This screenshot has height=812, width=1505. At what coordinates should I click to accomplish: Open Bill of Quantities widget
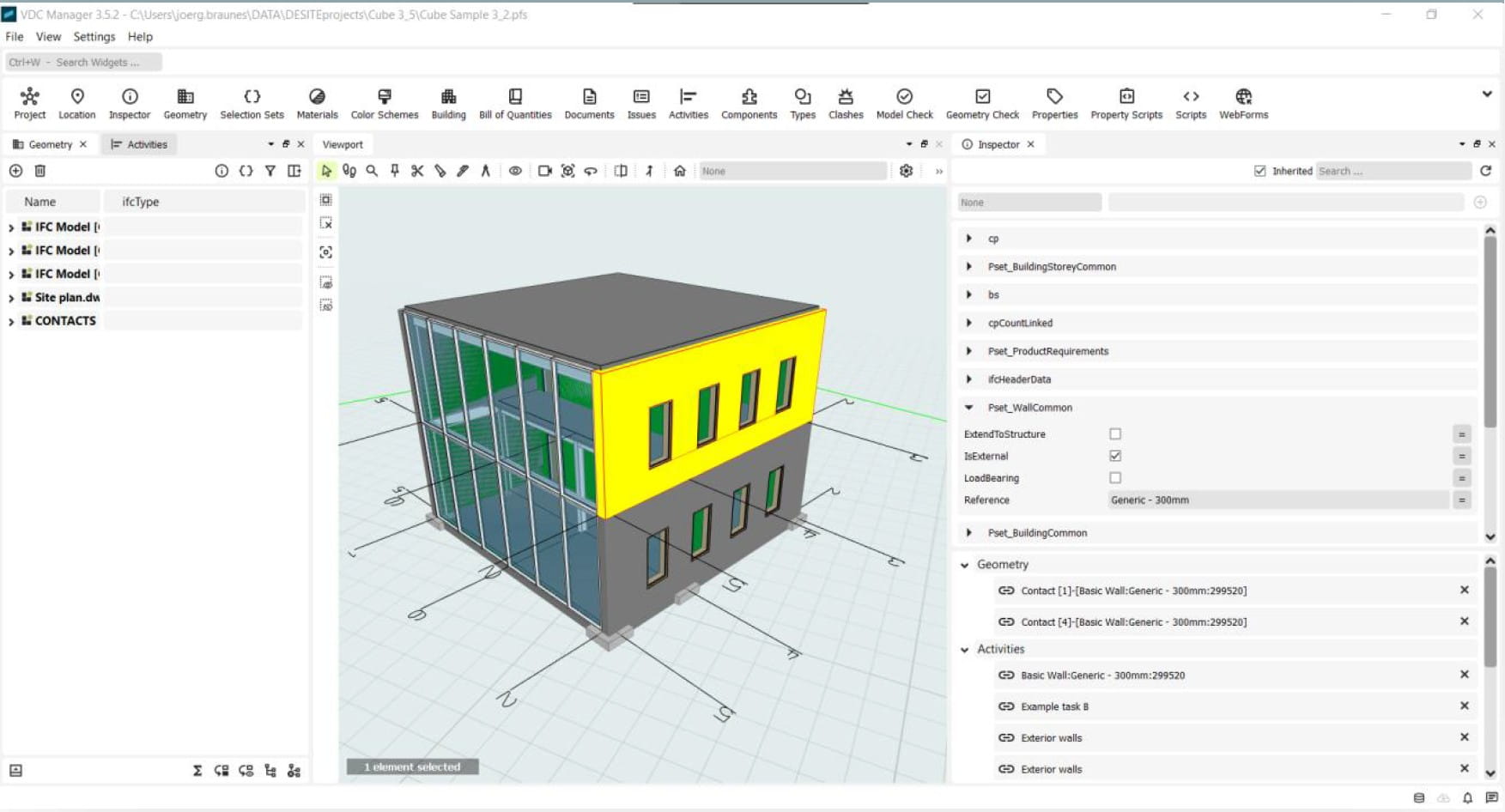tap(514, 103)
